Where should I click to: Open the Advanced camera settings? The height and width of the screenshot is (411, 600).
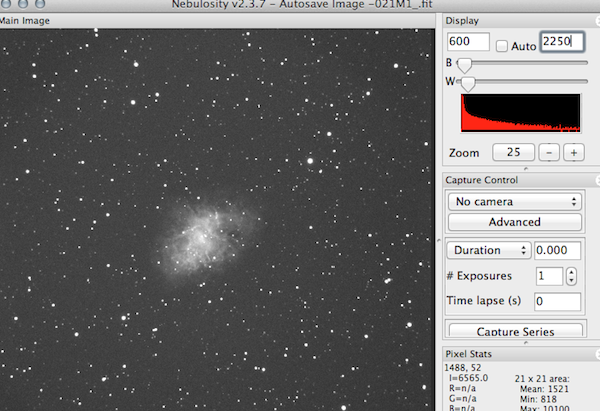click(x=515, y=222)
